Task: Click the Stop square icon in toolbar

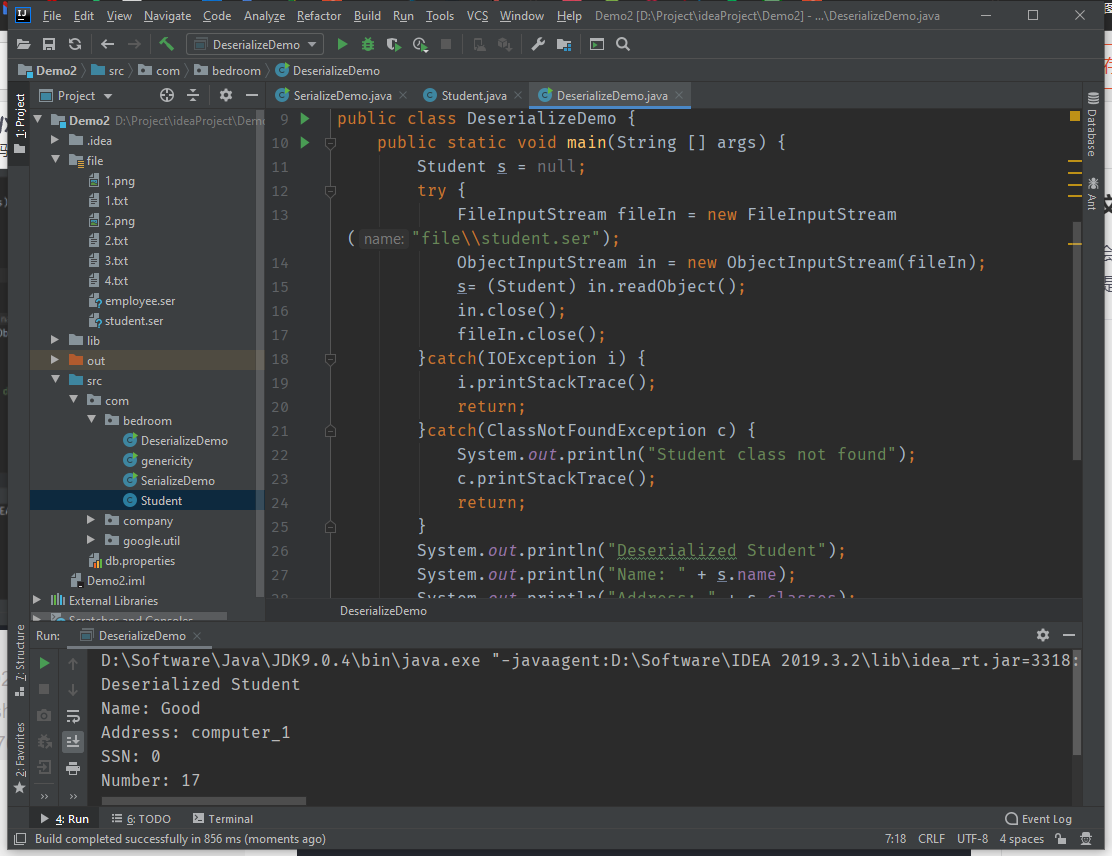Action: (446, 45)
